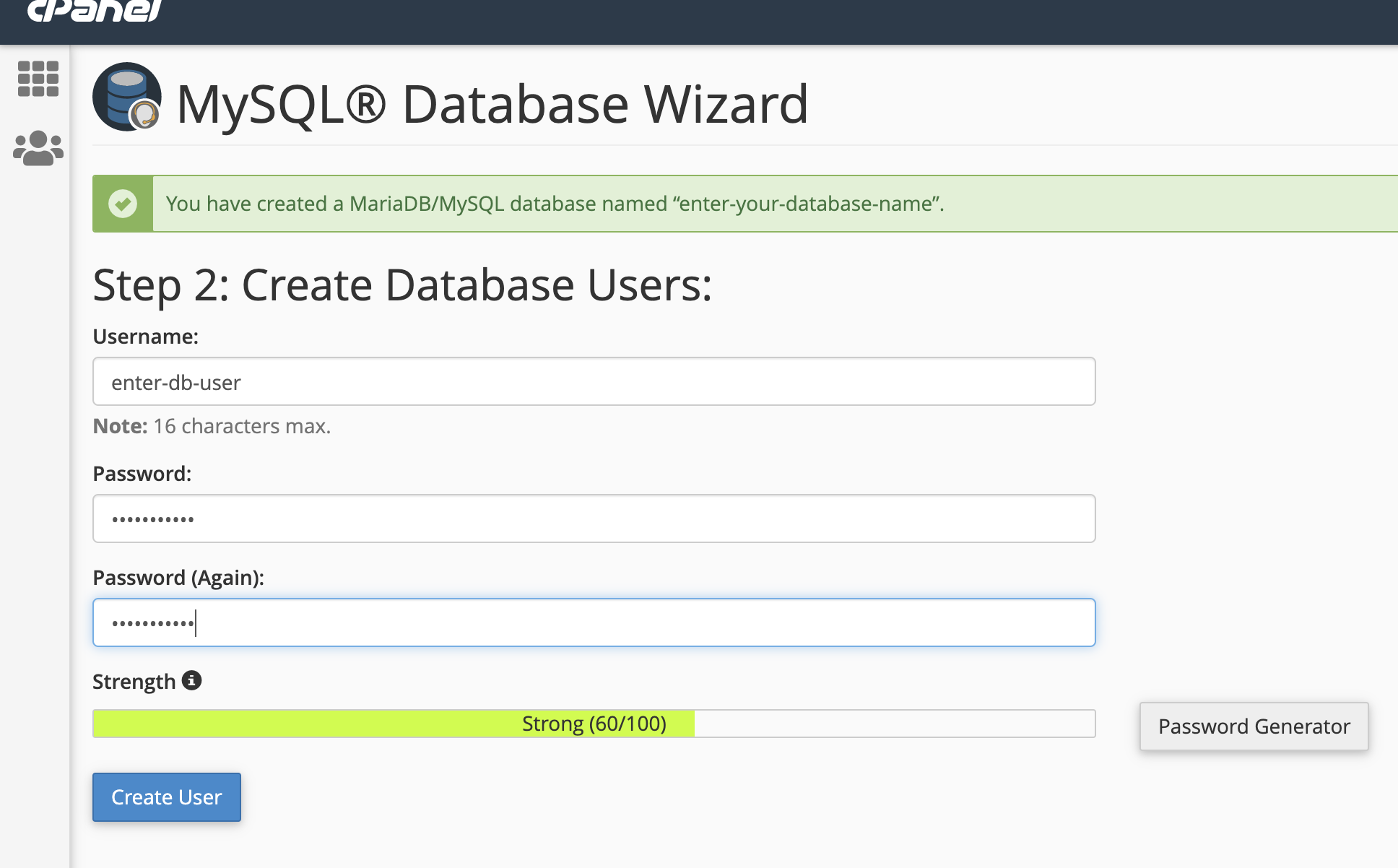Focus the Username input field
The width and height of the screenshot is (1398, 868).
click(594, 381)
